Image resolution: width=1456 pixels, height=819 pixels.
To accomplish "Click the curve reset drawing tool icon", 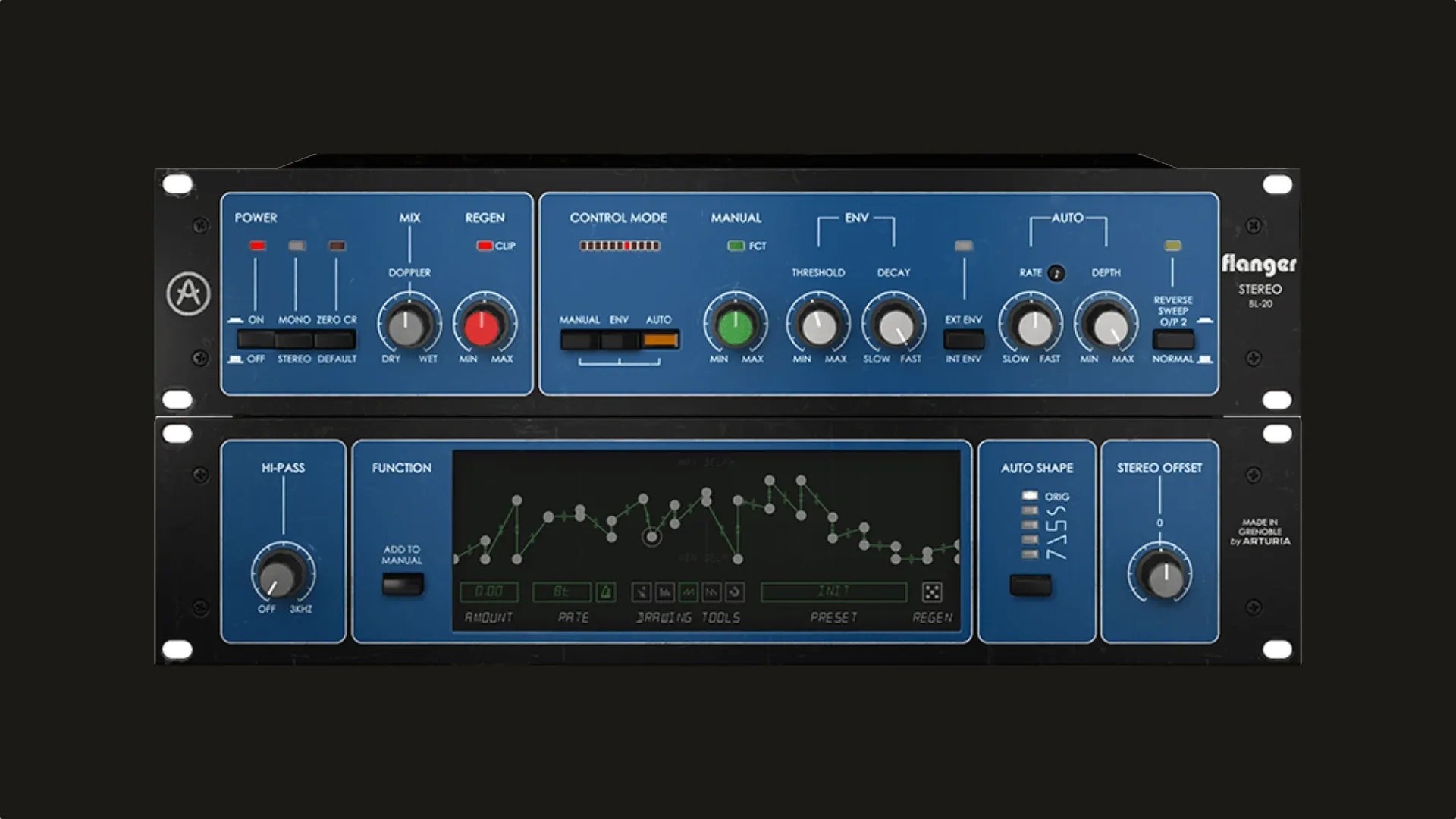I will (x=736, y=591).
